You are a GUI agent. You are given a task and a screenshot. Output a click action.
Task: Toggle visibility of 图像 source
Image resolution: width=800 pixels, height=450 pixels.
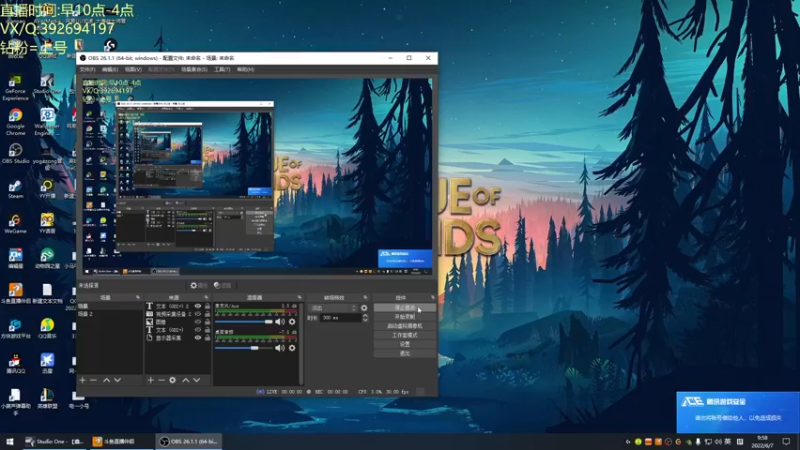pyautogui.click(x=198, y=322)
